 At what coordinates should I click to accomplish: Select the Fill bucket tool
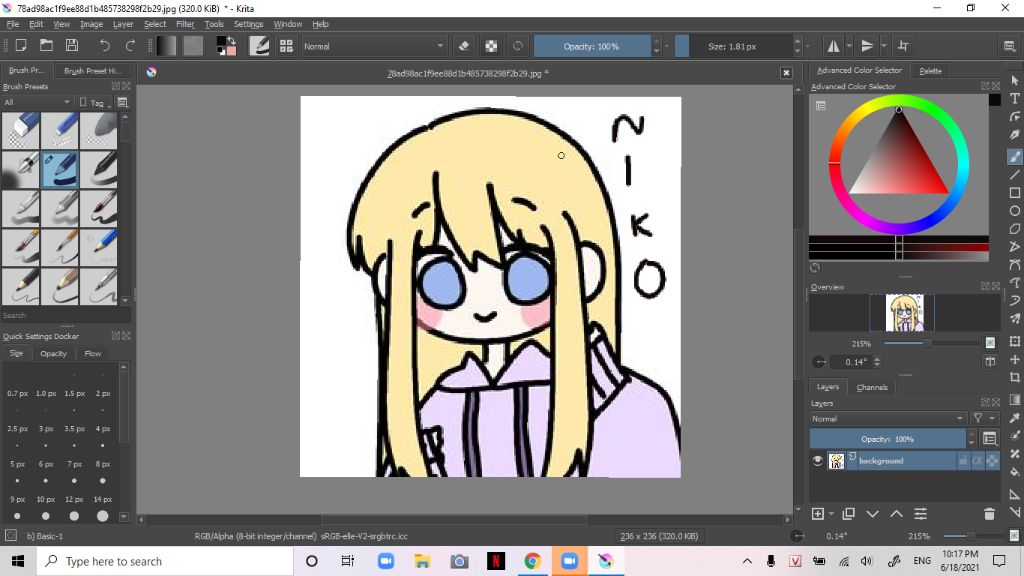click(1014, 472)
